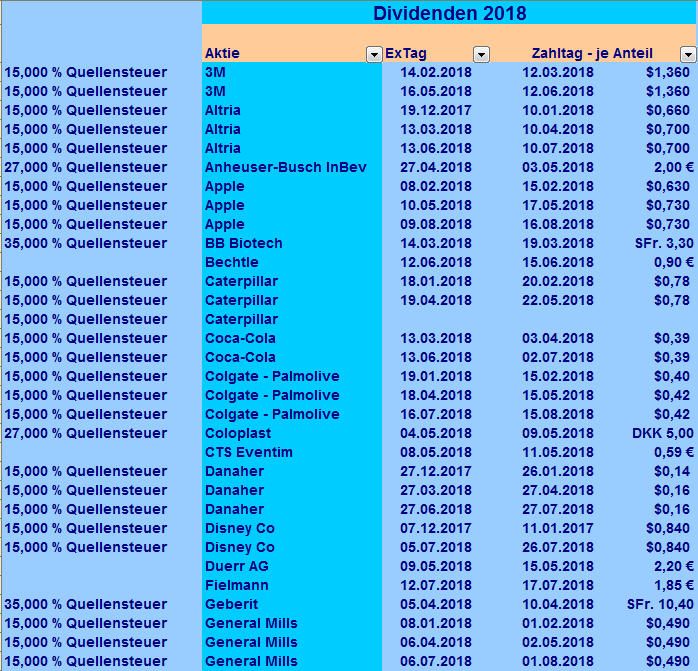Click Altria ExTag date 13.06.2018
Screen dimensions: 698x671
coord(435,148)
